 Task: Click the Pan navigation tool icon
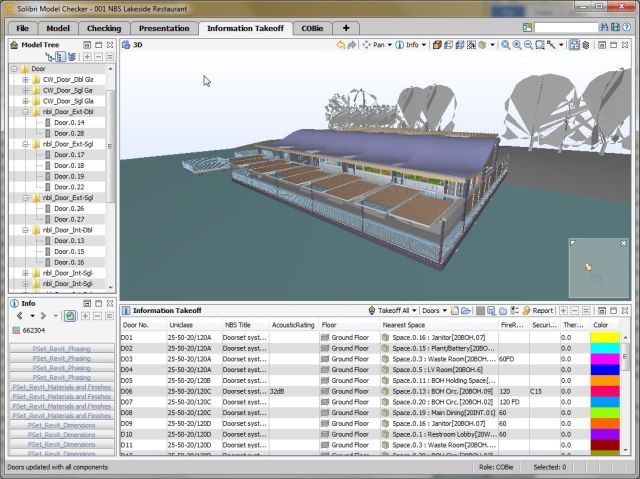tap(368, 45)
